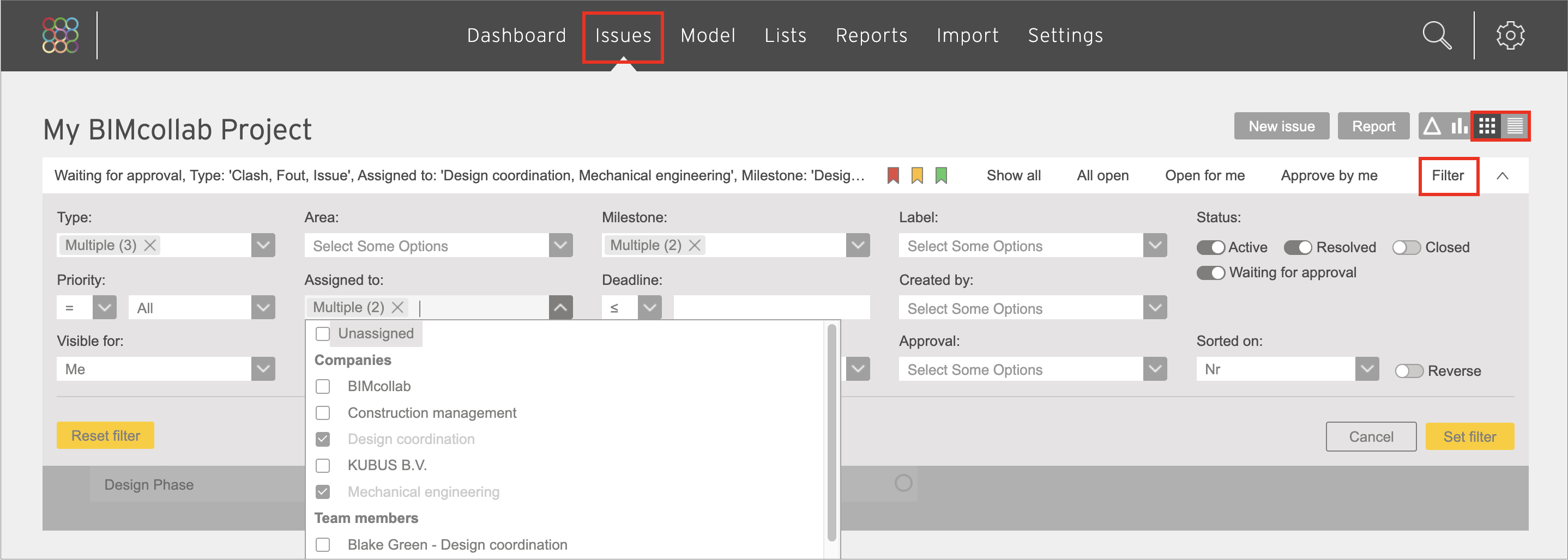Open the gear settings icon in header
Viewport: 1568px width, 560px height.
(1511, 35)
